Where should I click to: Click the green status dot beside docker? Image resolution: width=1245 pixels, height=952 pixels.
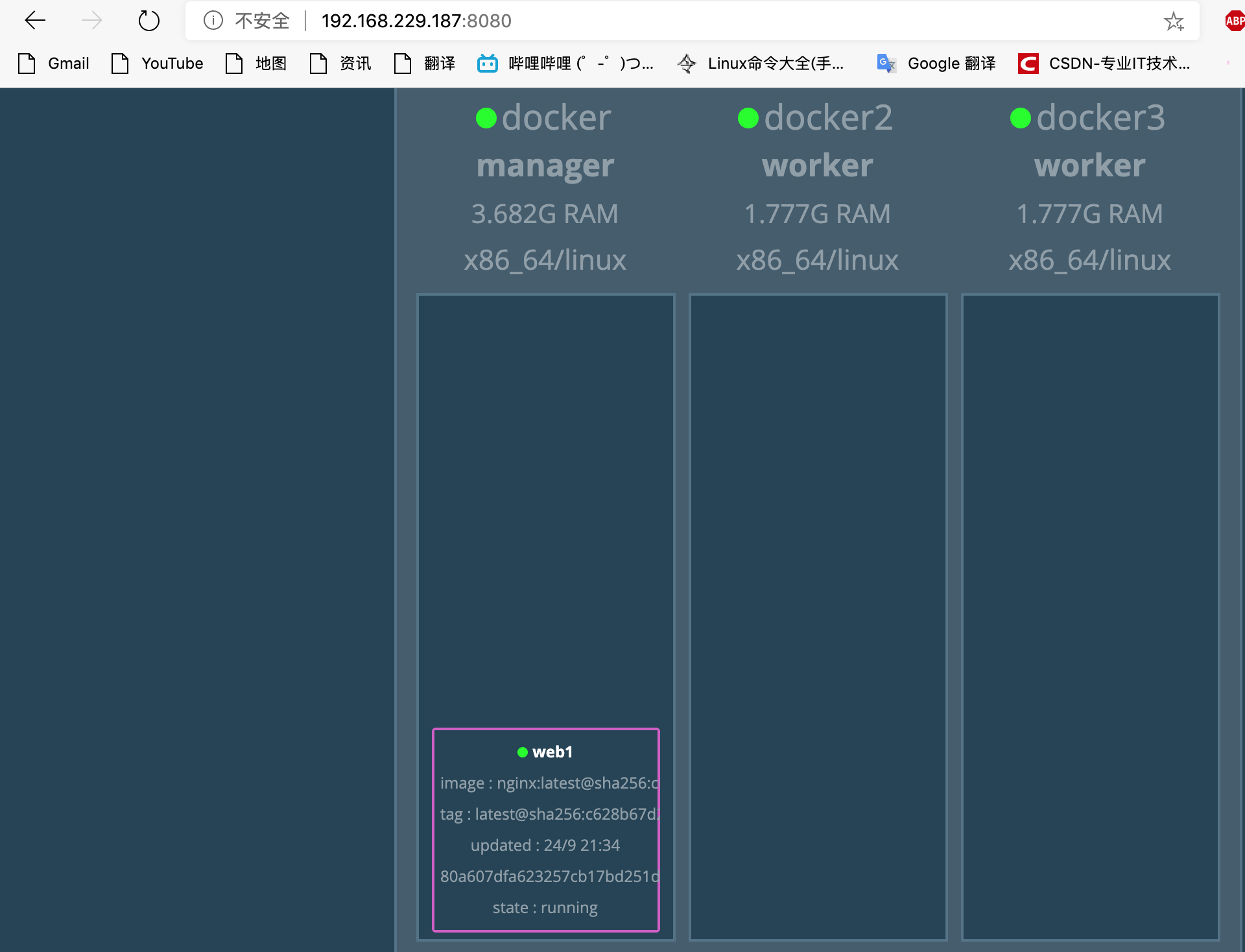(x=486, y=118)
